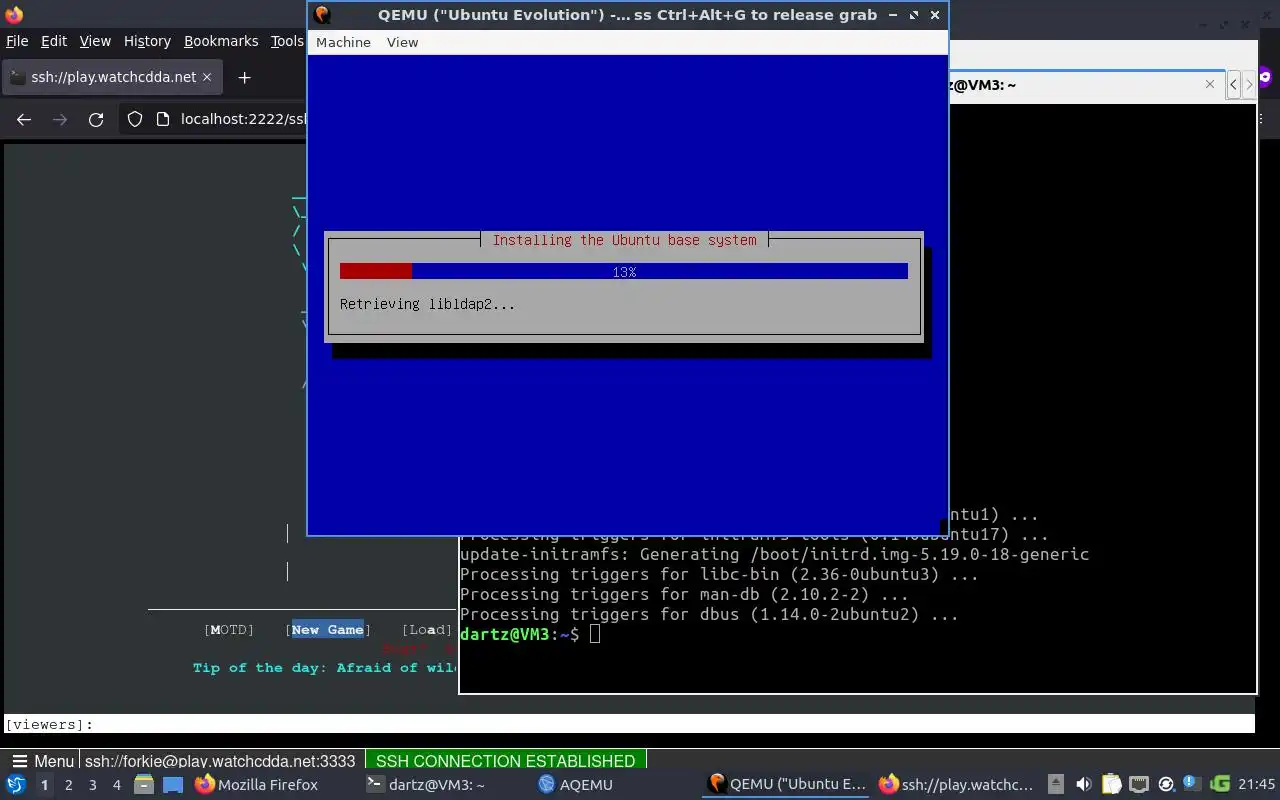Screen dimensions: 1280x800
Task: Close the terminal tab dartz@VM3
Action: tap(1210, 84)
